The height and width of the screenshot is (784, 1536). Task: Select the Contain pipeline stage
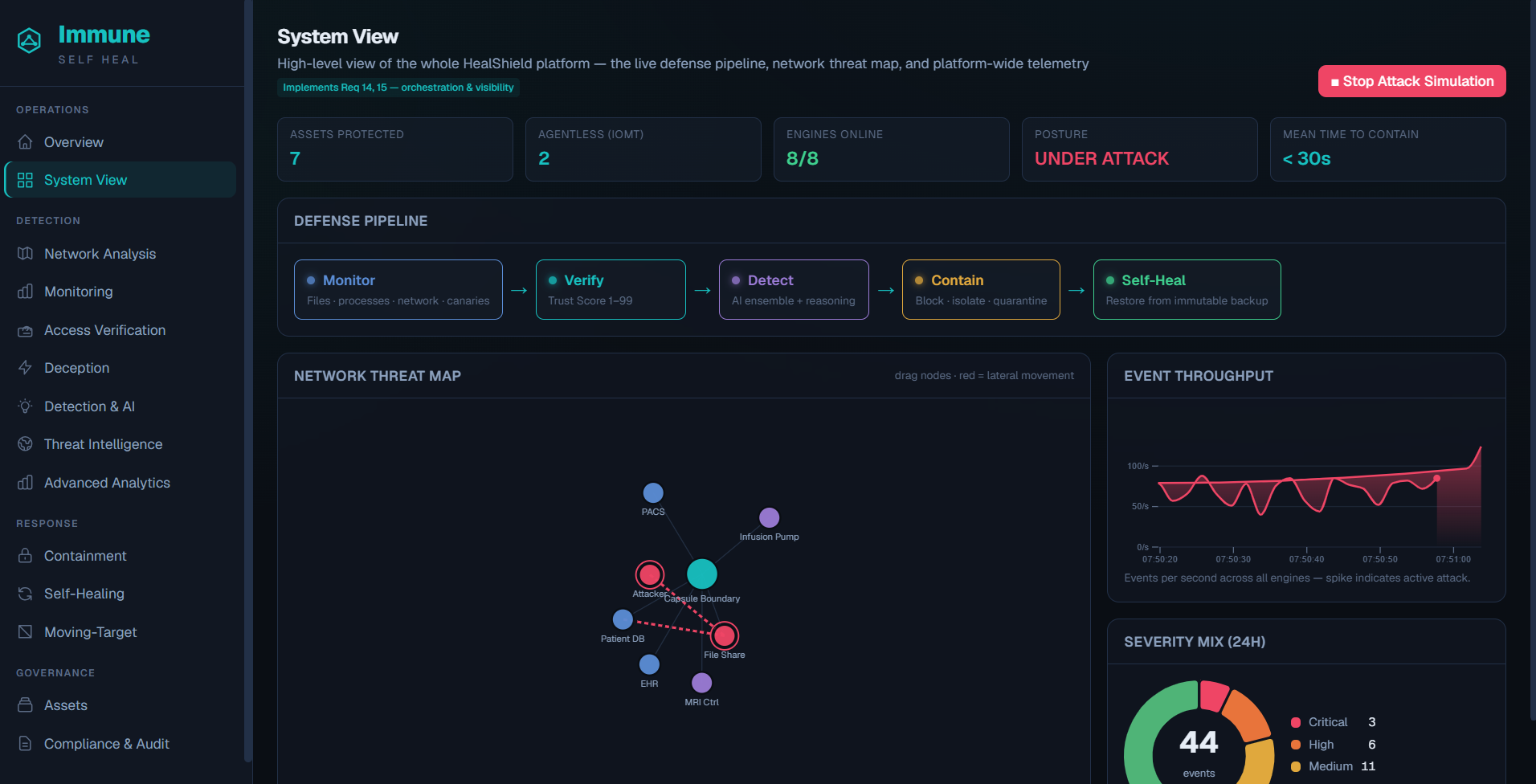[981, 289]
